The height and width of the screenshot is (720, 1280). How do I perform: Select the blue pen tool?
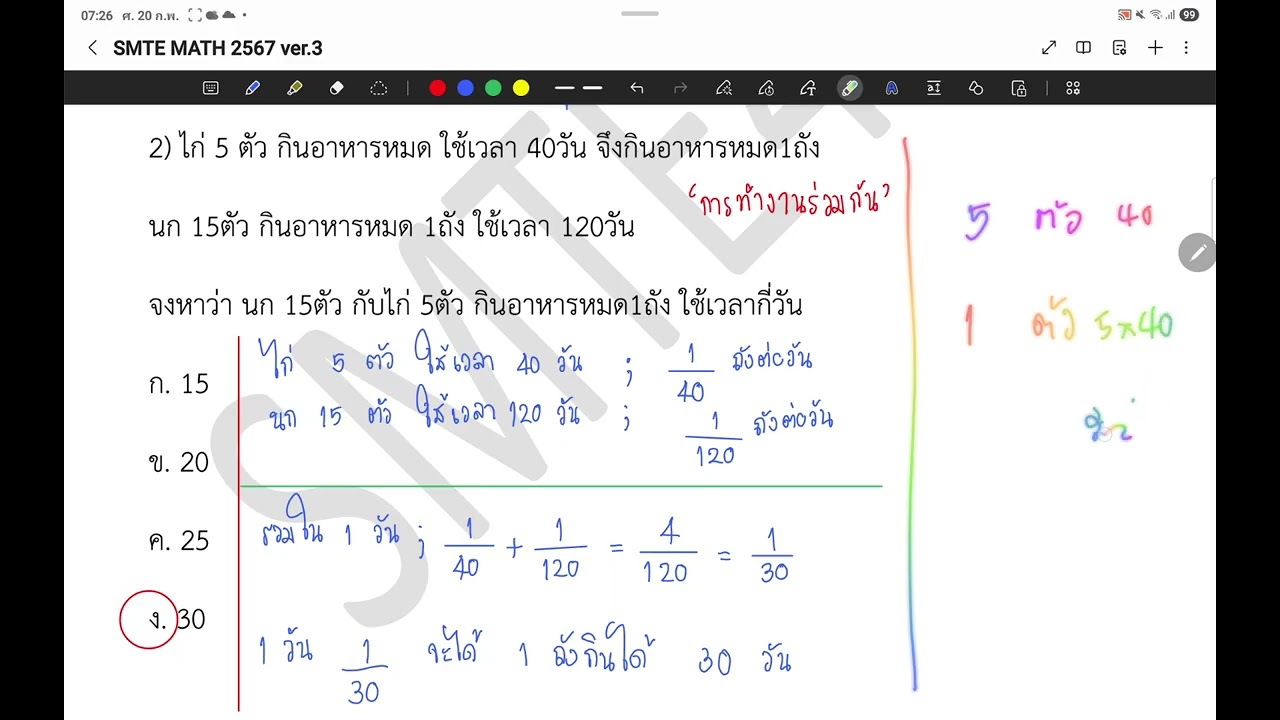(253, 88)
